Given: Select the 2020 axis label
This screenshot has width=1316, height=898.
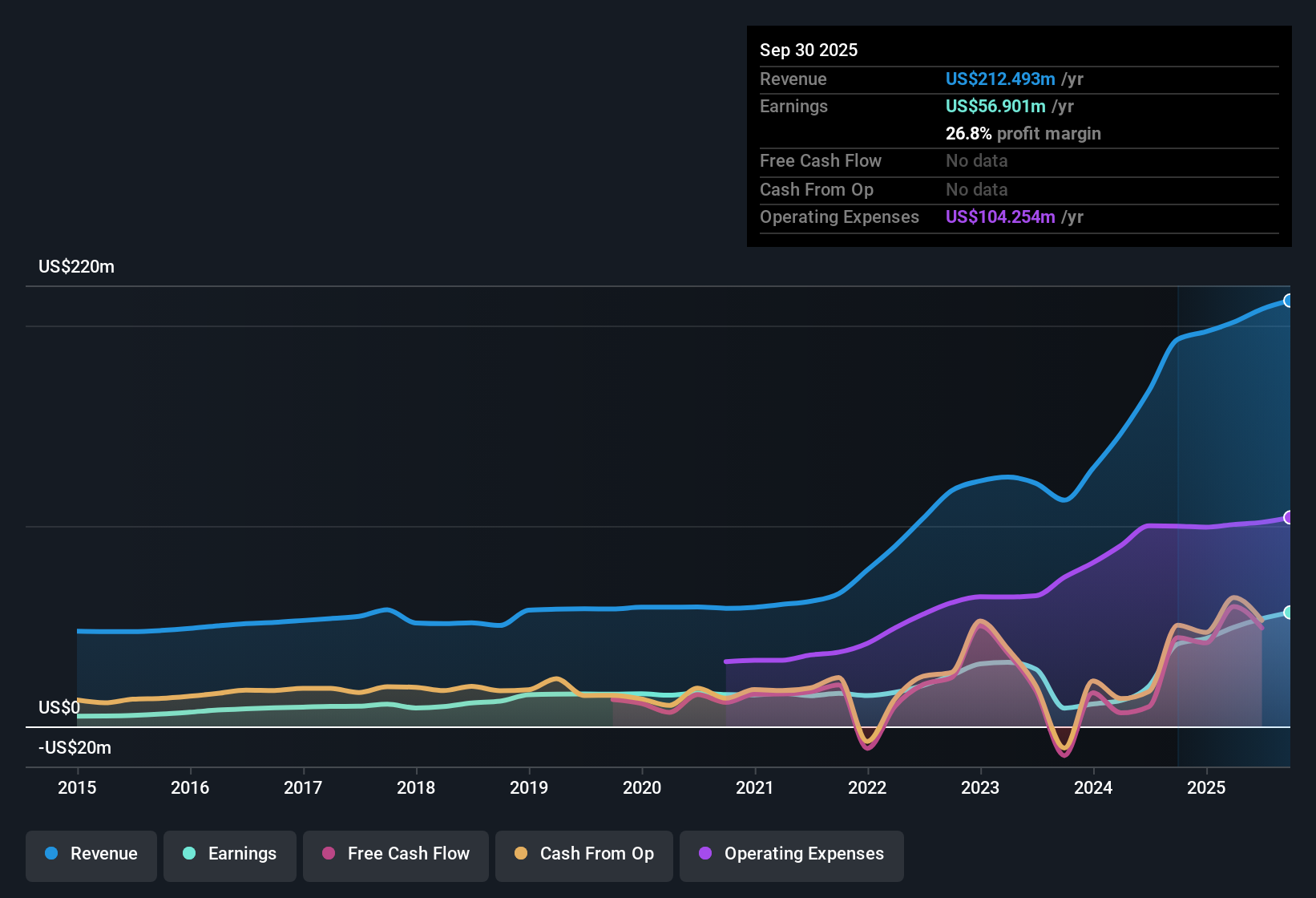Looking at the screenshot, I should point(642,788).
